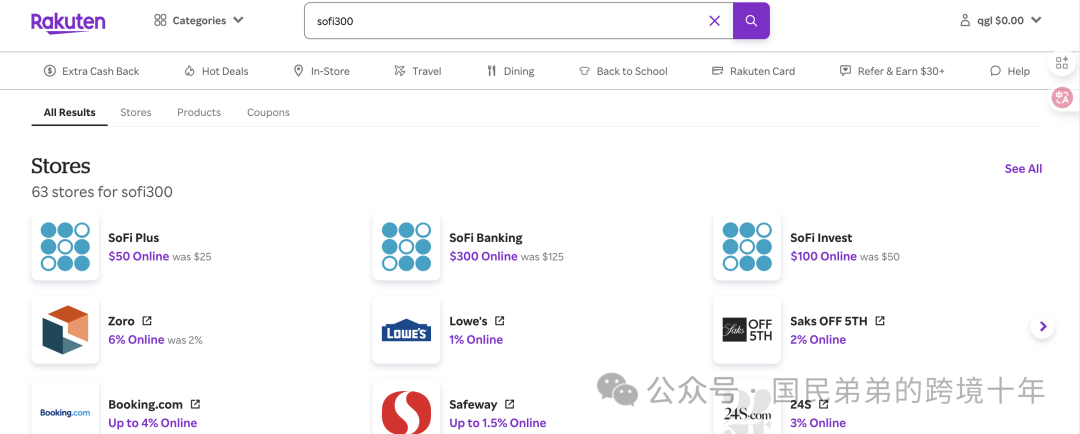Click the Rakuten Card icon
This screenshot has height=434, width=1080.
pos(718,71)
